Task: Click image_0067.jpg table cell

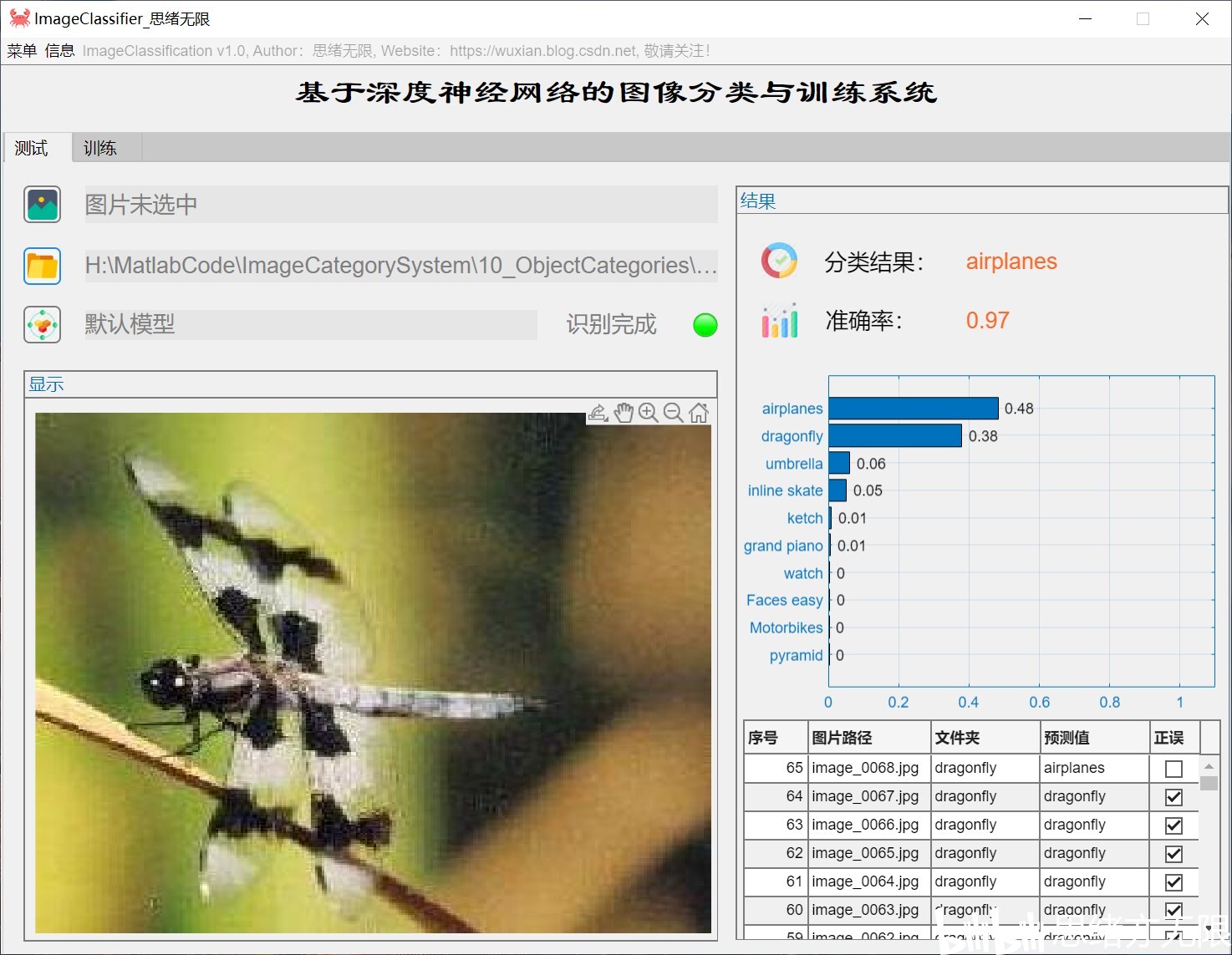Action: (870, 796)
